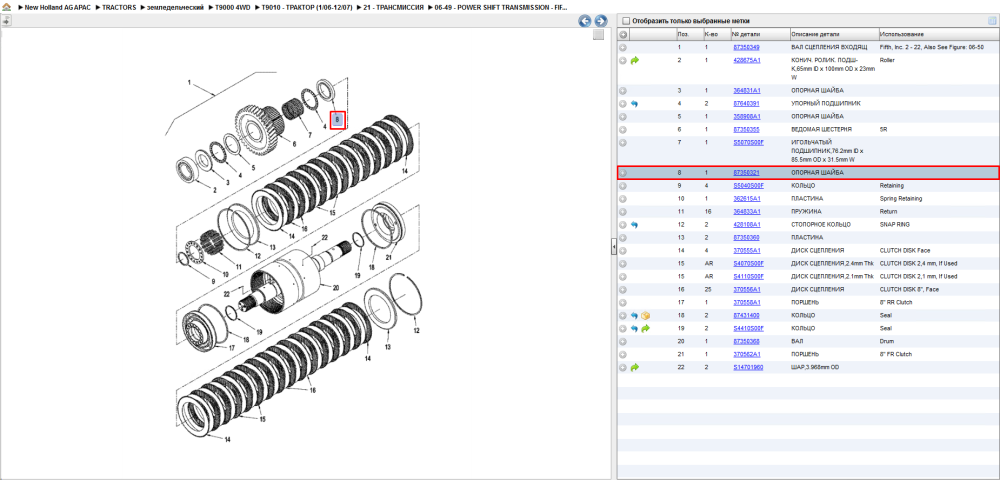The width and height of the screenshot is (1000, 480).
Task: Open TRACTORS breadcrumb item
Action: click(120, 7)
